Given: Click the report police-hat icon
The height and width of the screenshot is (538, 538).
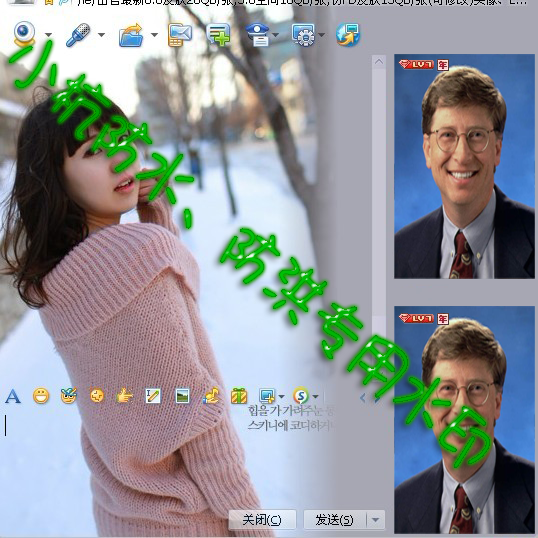Looking at the screenshot, I should 258,34.
